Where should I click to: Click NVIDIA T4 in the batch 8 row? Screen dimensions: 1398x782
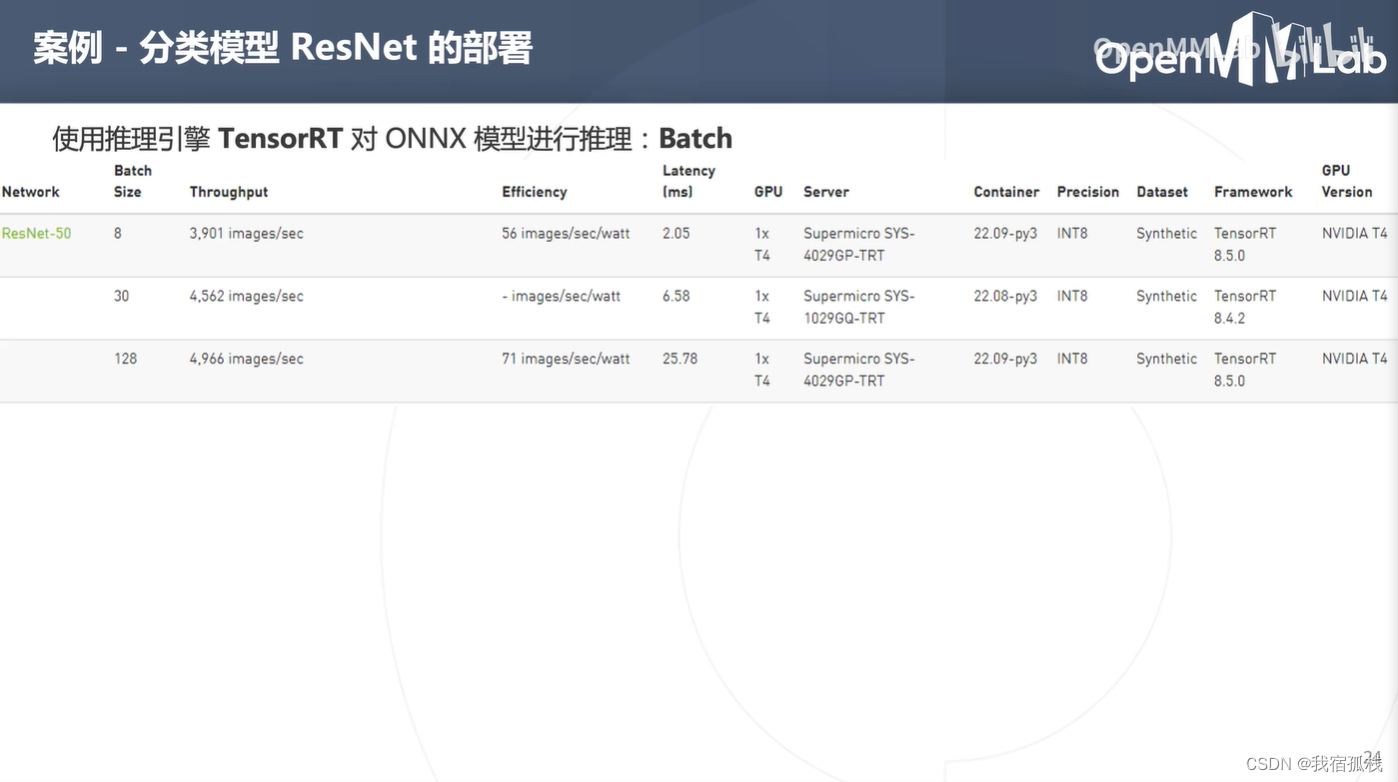coord(1355,234)
